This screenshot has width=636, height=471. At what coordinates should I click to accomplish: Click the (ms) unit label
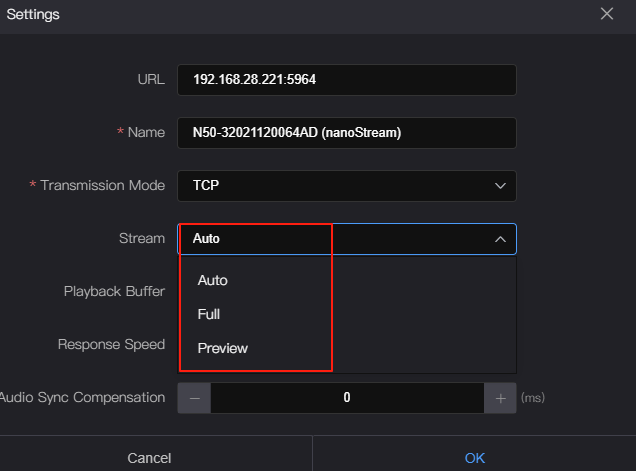tap(533, 398)
